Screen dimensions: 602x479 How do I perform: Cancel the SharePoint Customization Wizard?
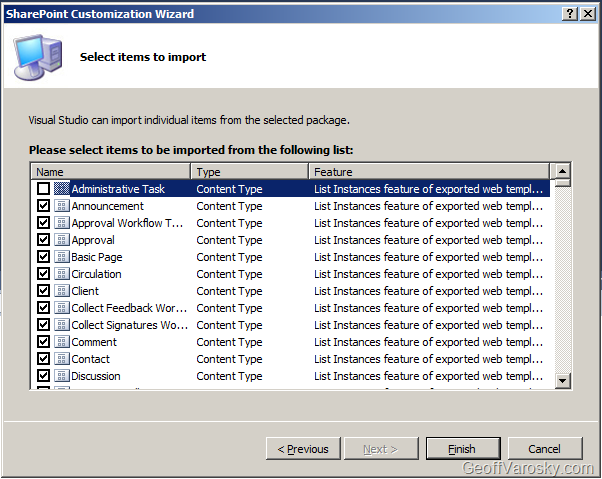(544, 449)
